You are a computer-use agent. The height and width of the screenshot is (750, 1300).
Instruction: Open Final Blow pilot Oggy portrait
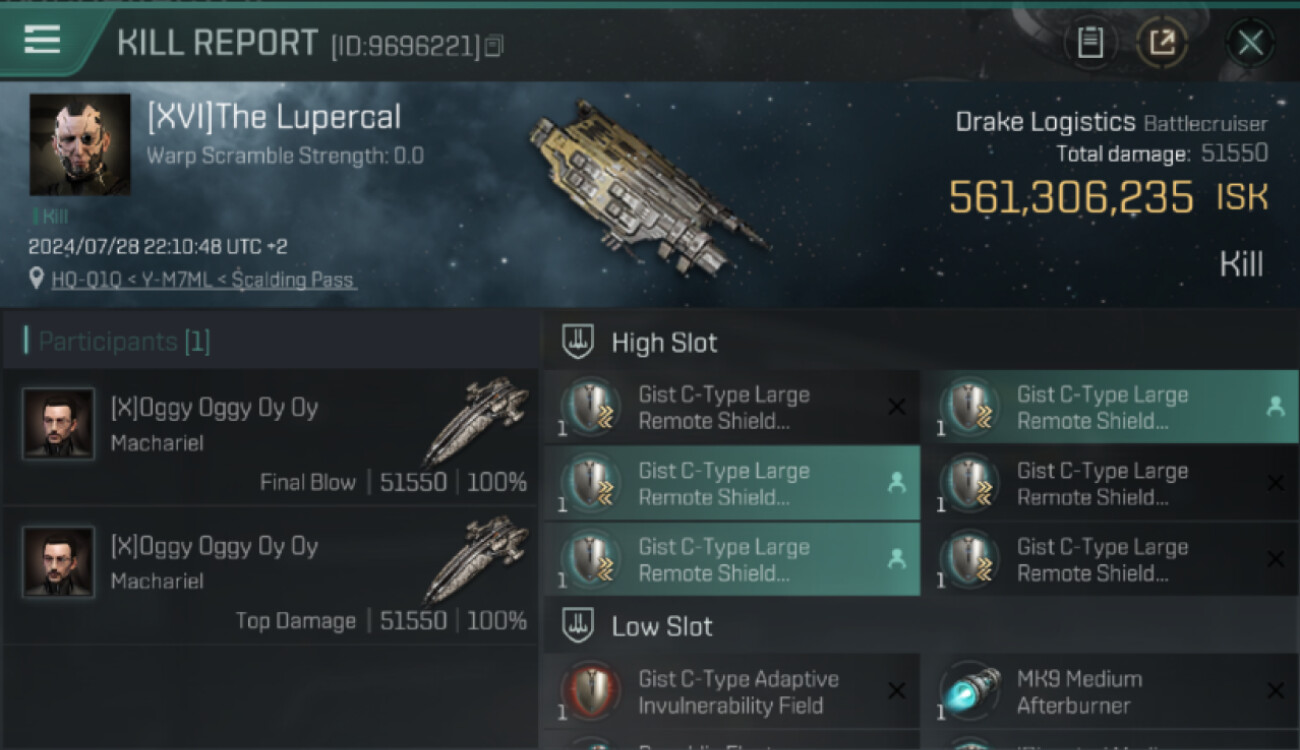[x=59, y=424]
